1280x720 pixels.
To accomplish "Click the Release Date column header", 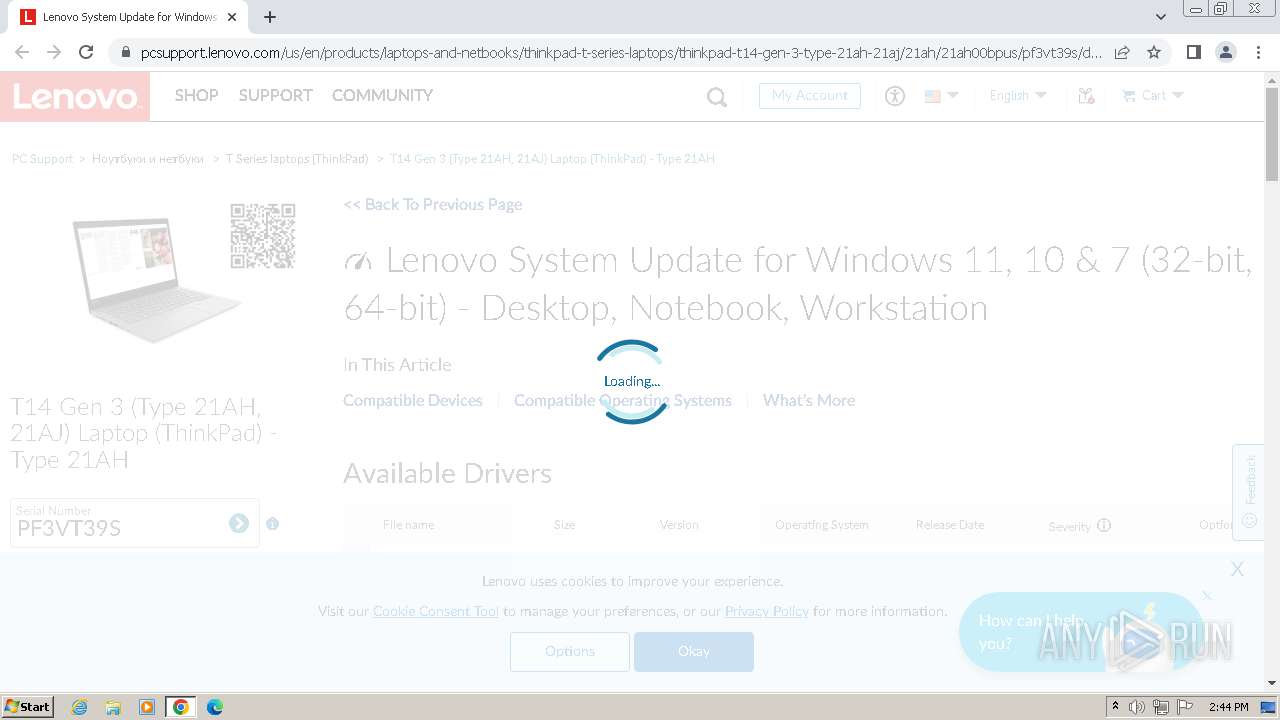I will click(950, 525).
